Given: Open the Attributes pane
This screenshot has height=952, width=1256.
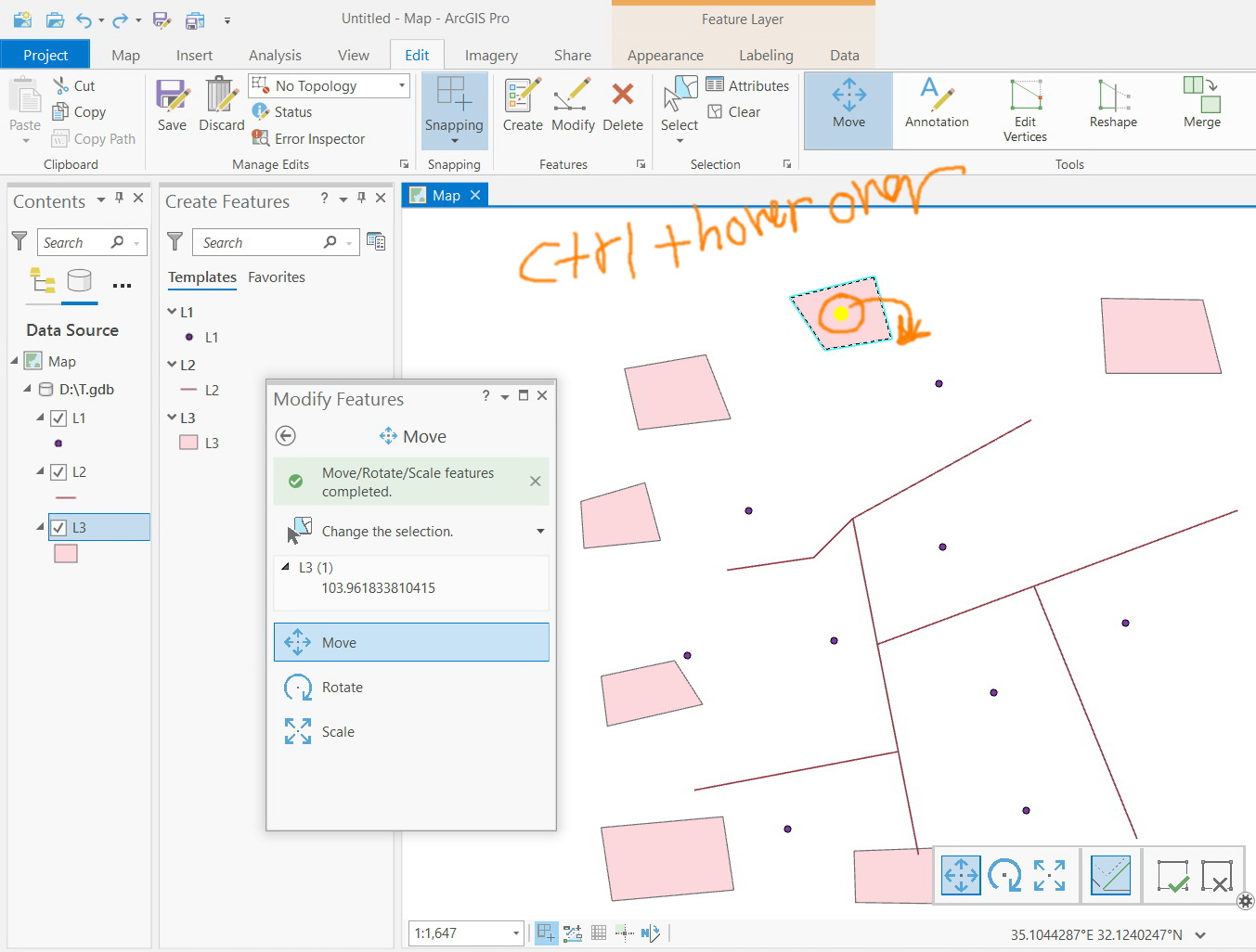Looking at the screenshot, I should pos(748,84).
